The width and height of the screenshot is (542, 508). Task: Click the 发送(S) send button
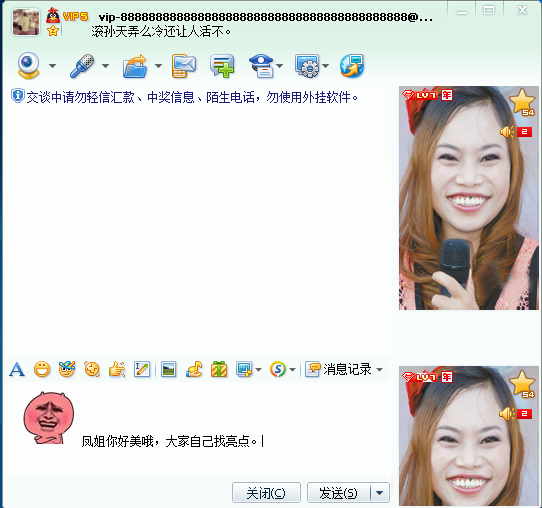coord(338,493)
